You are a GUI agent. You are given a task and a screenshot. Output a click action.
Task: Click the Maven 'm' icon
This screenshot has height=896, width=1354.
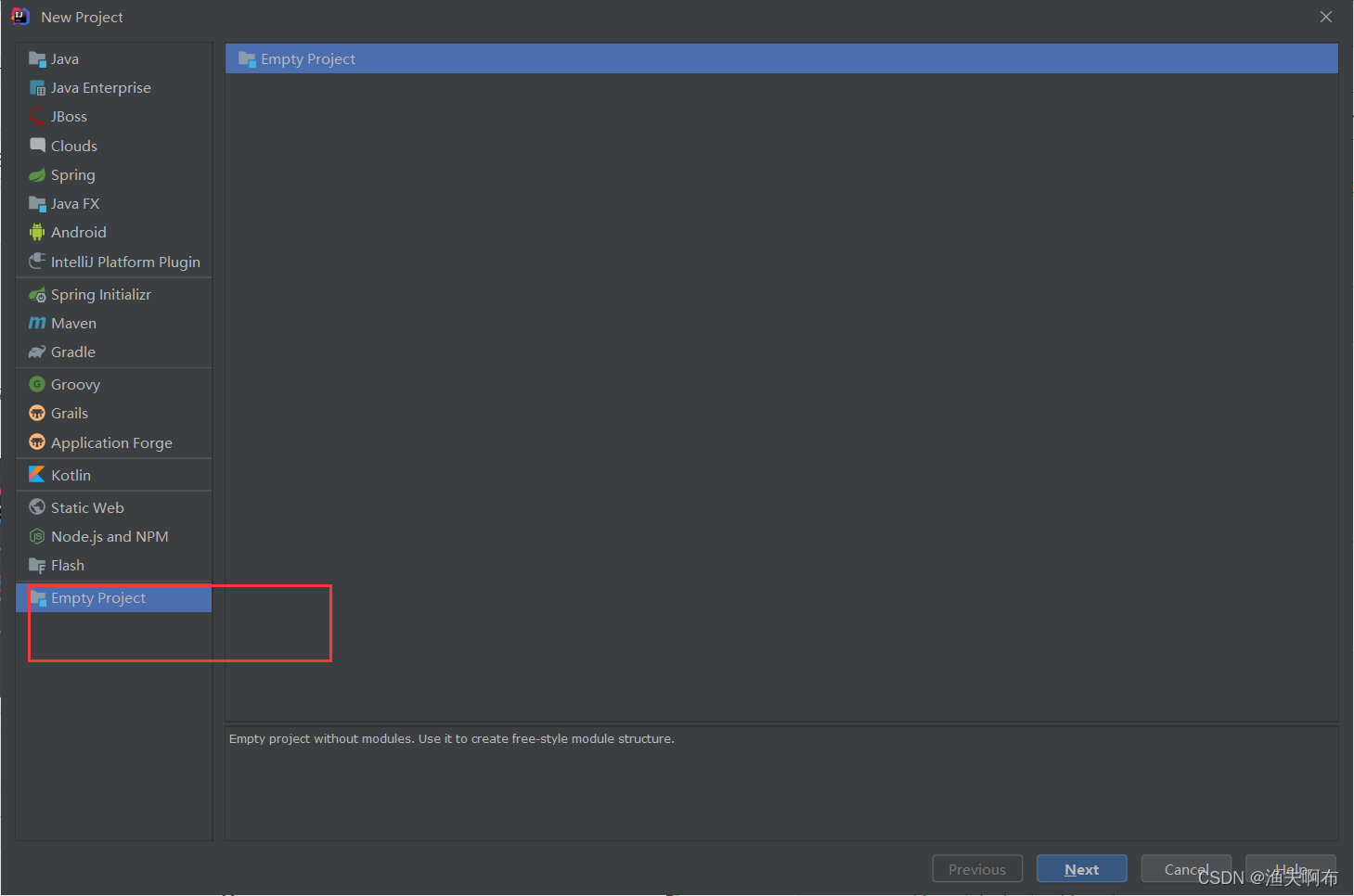pyautogui.click(x=37, y=324)
